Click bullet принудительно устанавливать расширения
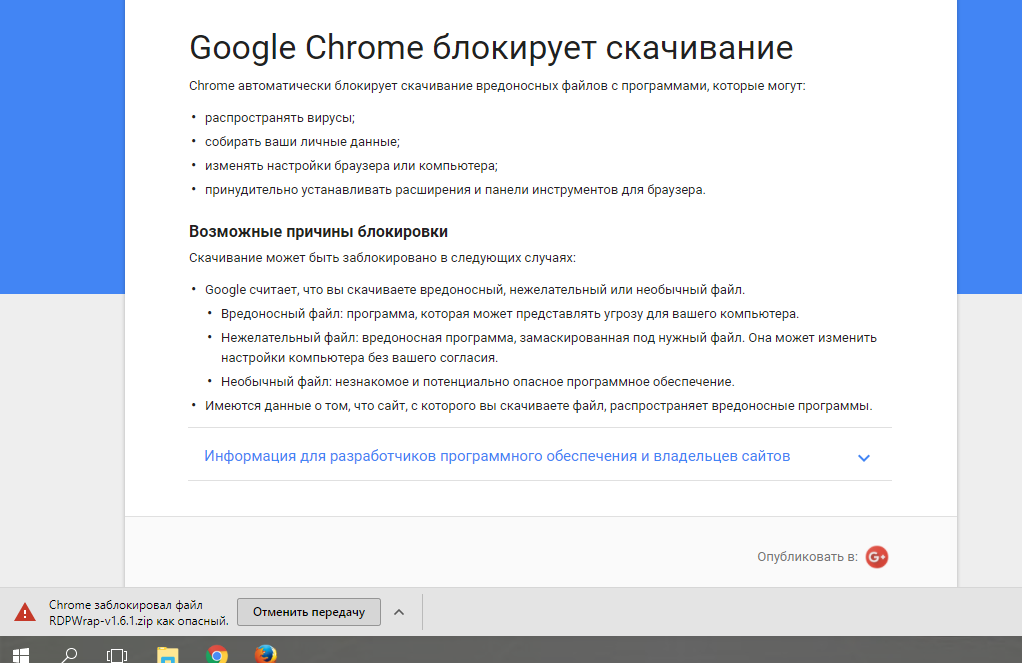This screenshot has height=663, width=1022. pyautogui.click(x=455, y=190)
